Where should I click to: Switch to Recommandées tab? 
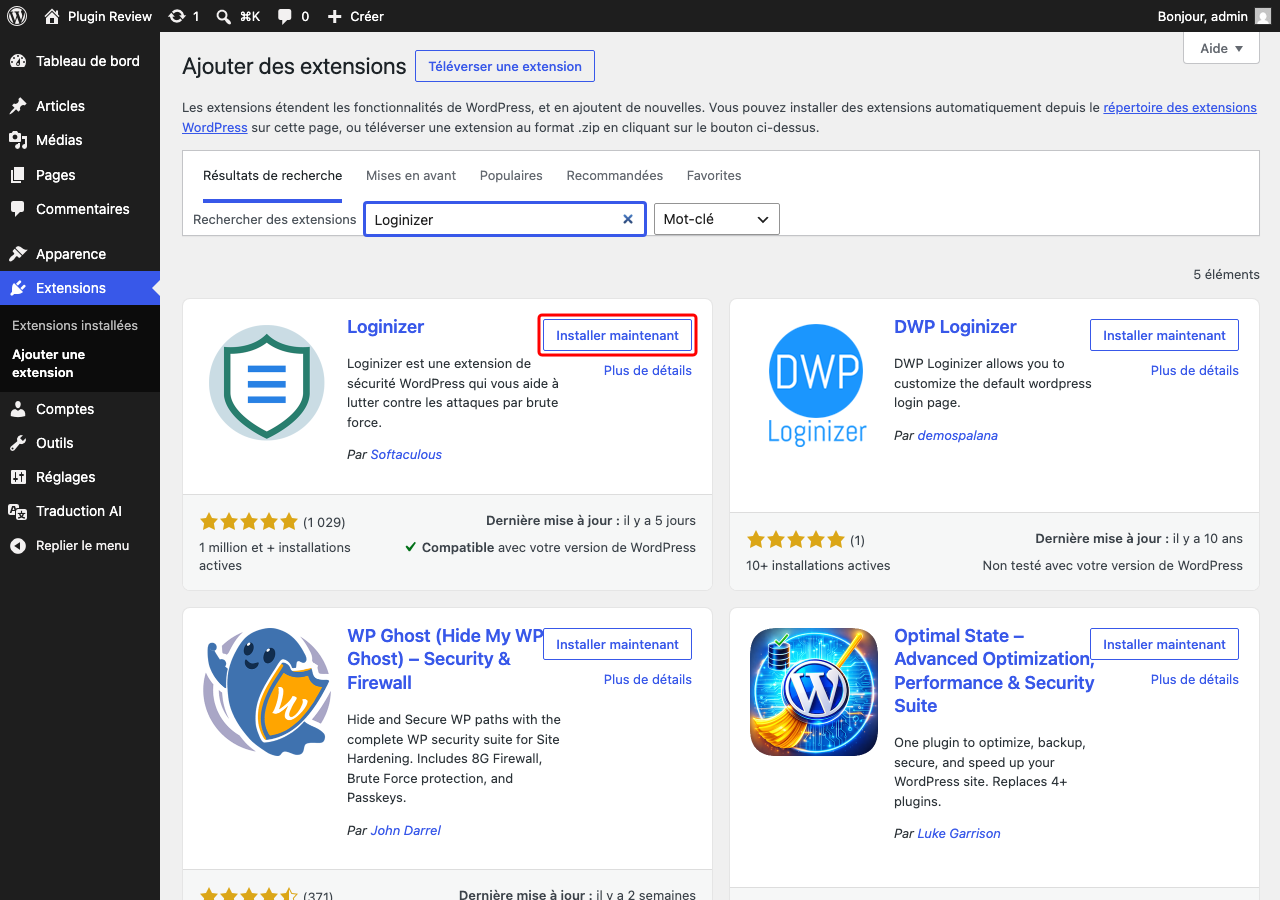614,175
